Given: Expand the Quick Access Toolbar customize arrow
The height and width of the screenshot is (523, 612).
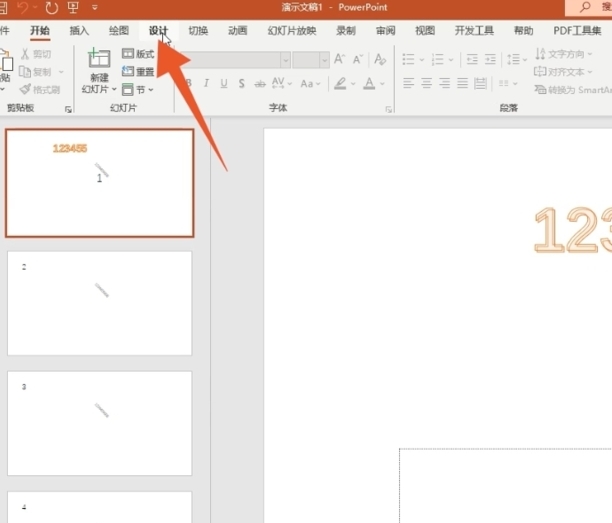Looking at the screenshot, I should (94, 7).
